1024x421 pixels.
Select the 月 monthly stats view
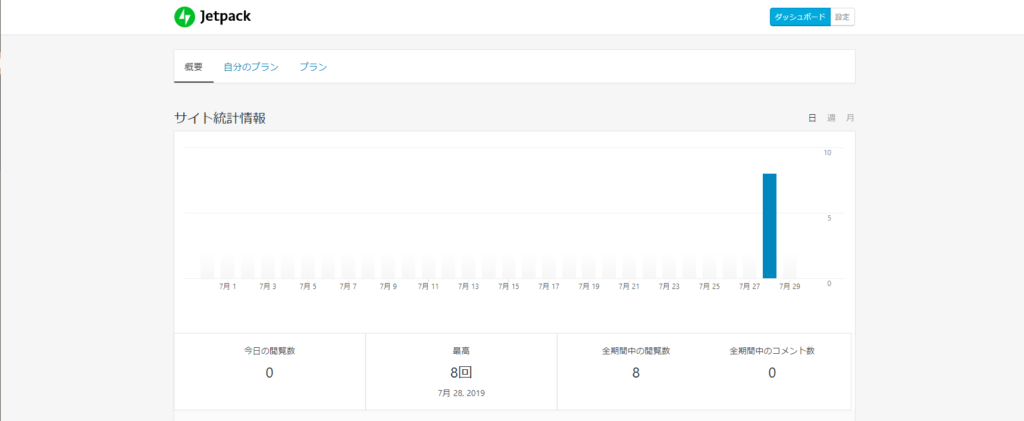pyautogui.click(x=850, y=118)
